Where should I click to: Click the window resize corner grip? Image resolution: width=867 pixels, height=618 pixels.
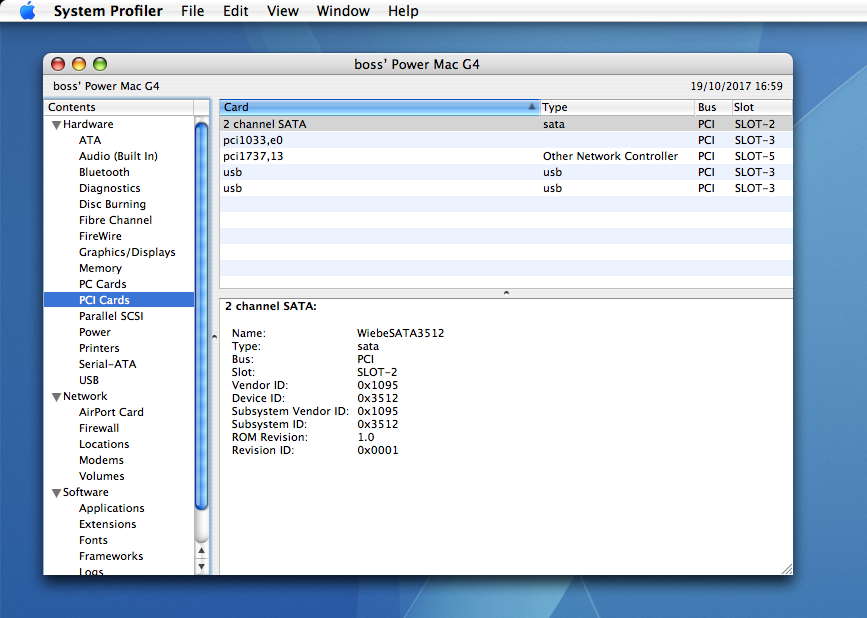tap(787, 569)
